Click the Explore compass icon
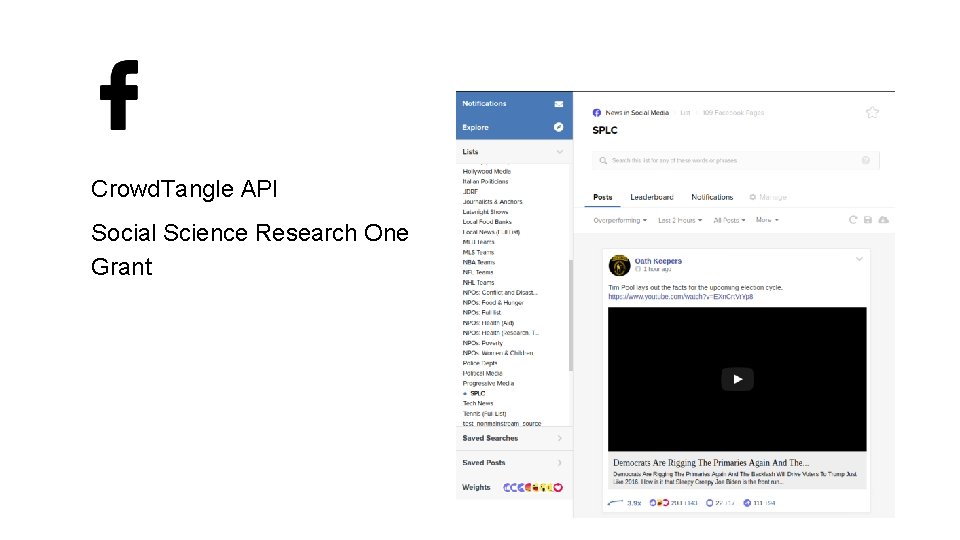Image resolution: width=960 pixels, height=540 pixels. point(558,127)
